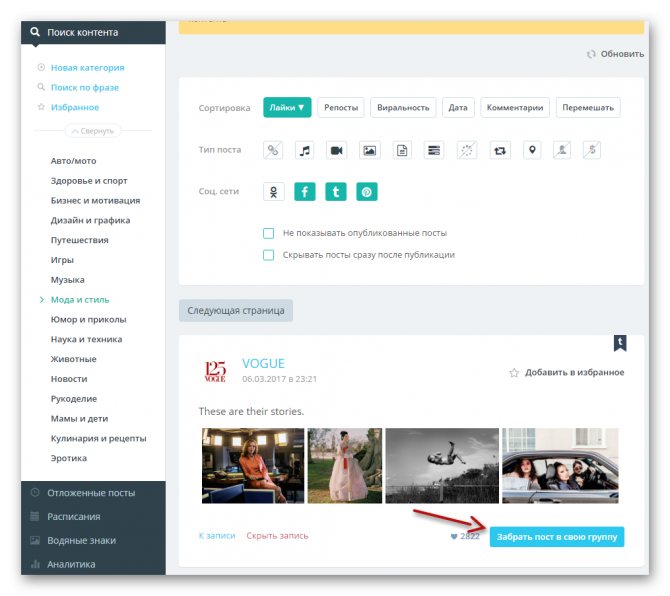Open the К записи link
670x596 pixels.
coord(217,535)
